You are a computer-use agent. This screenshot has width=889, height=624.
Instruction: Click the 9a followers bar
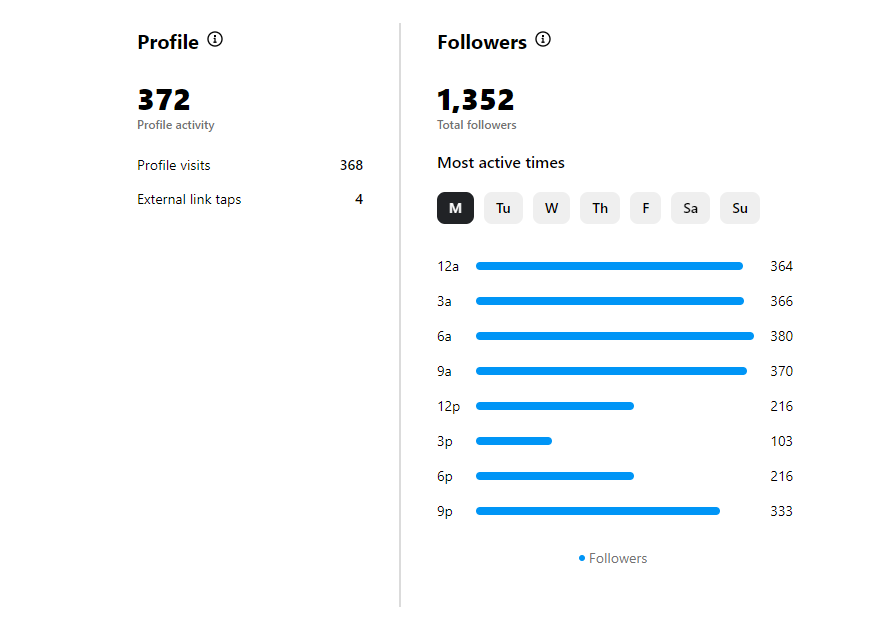(x=611, y=371)
